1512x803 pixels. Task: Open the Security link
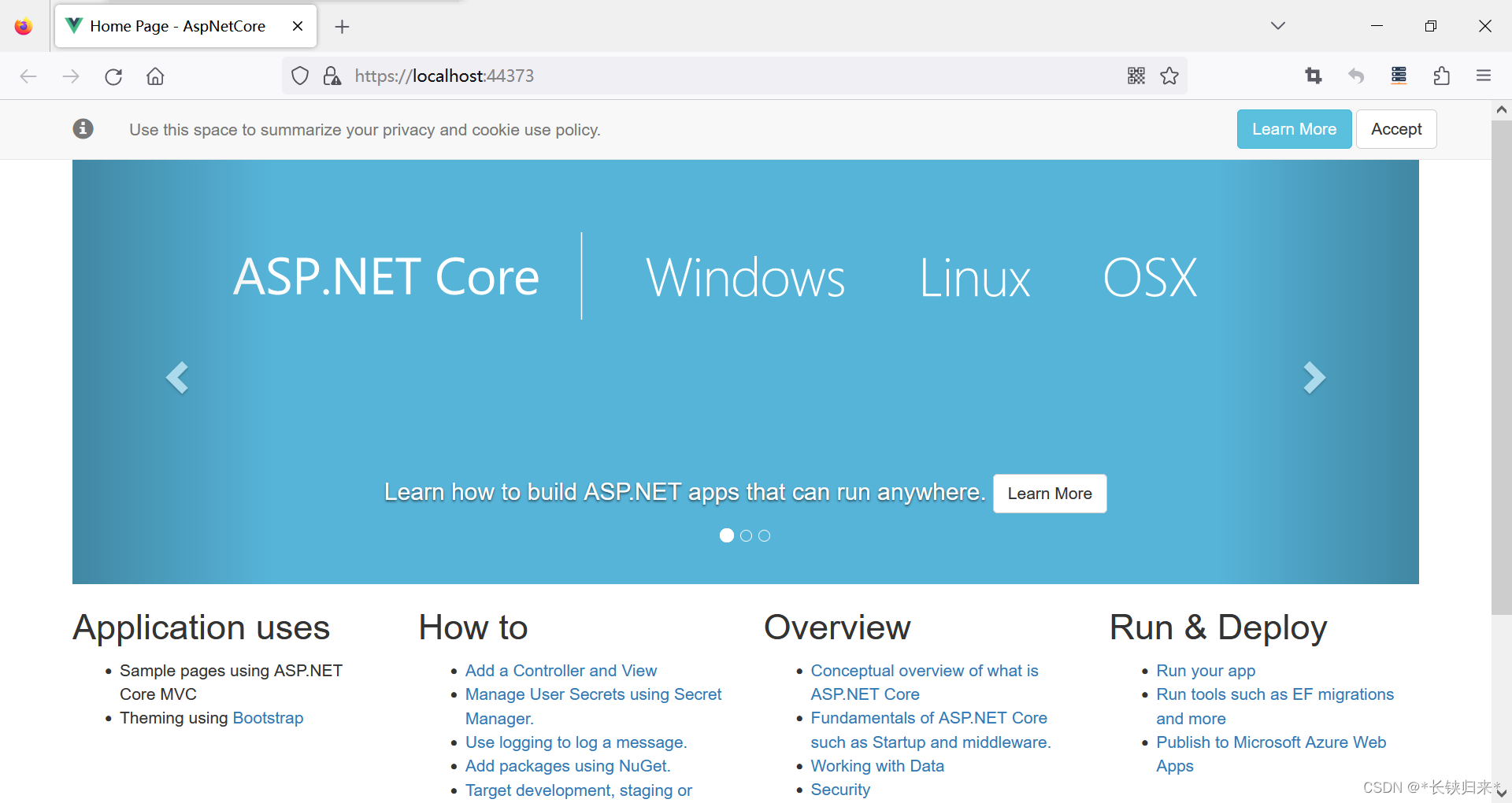pos(840,790)
